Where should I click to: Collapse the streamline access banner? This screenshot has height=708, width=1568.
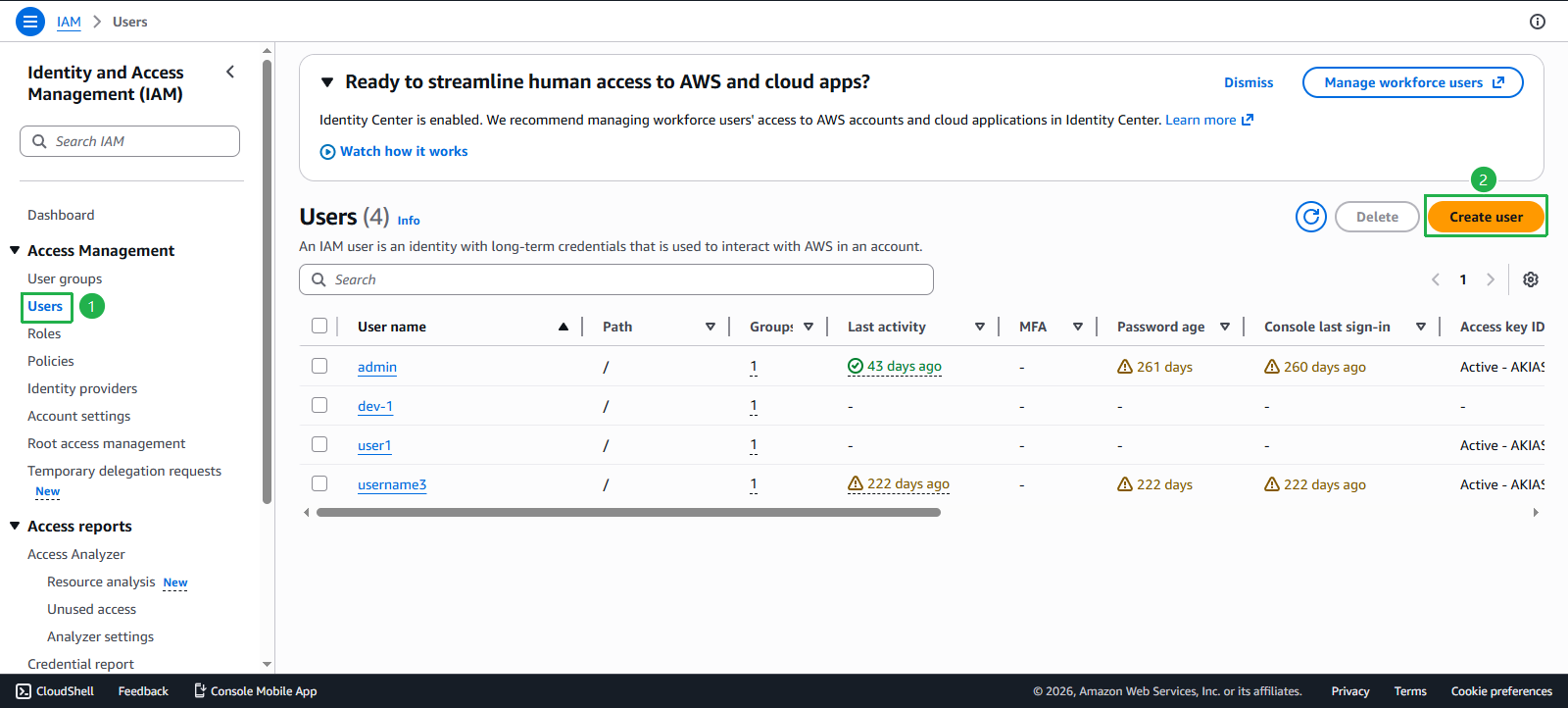coord(327,82)
